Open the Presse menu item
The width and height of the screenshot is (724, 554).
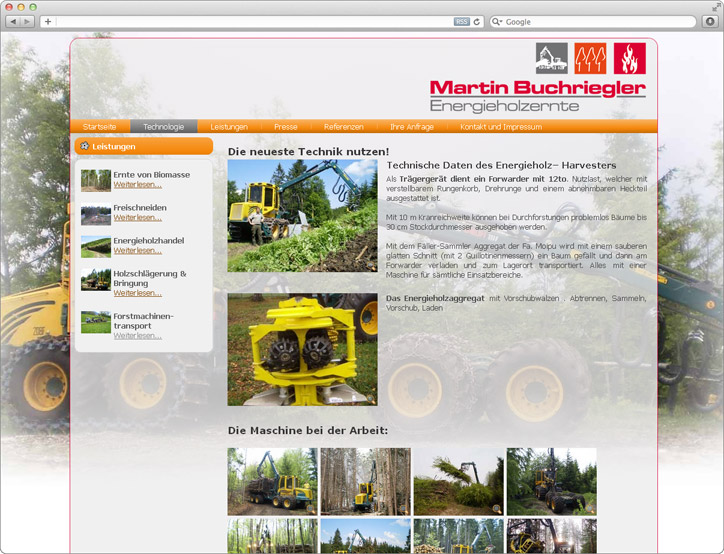285,126
